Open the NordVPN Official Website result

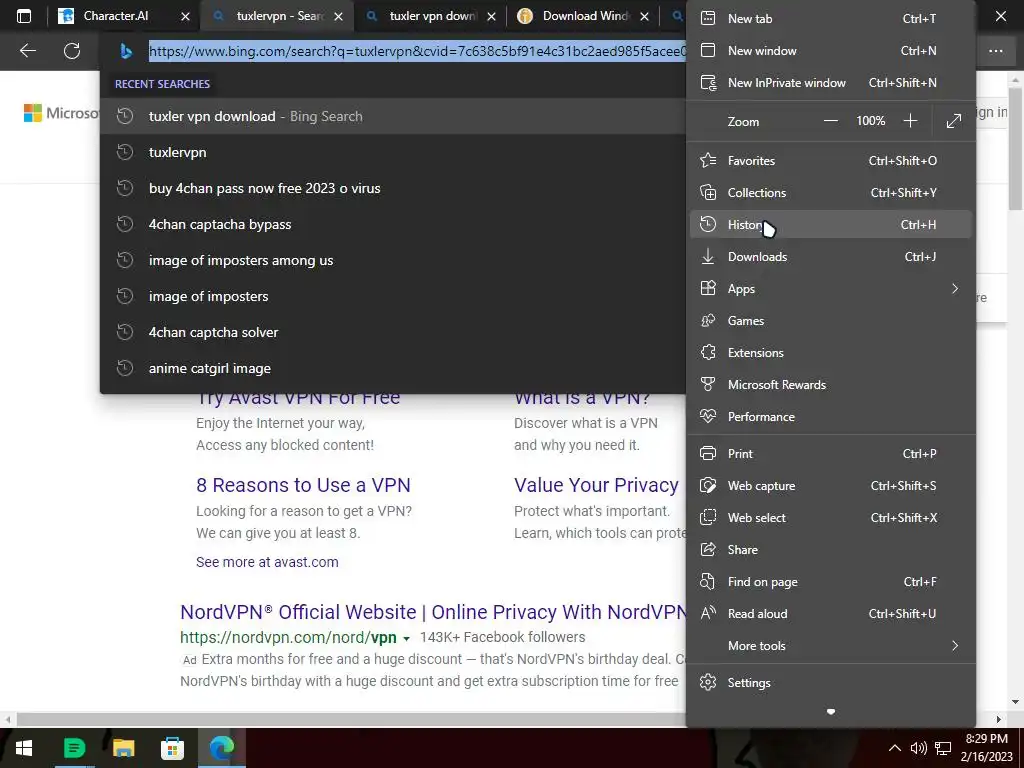[x=433, y=612]
